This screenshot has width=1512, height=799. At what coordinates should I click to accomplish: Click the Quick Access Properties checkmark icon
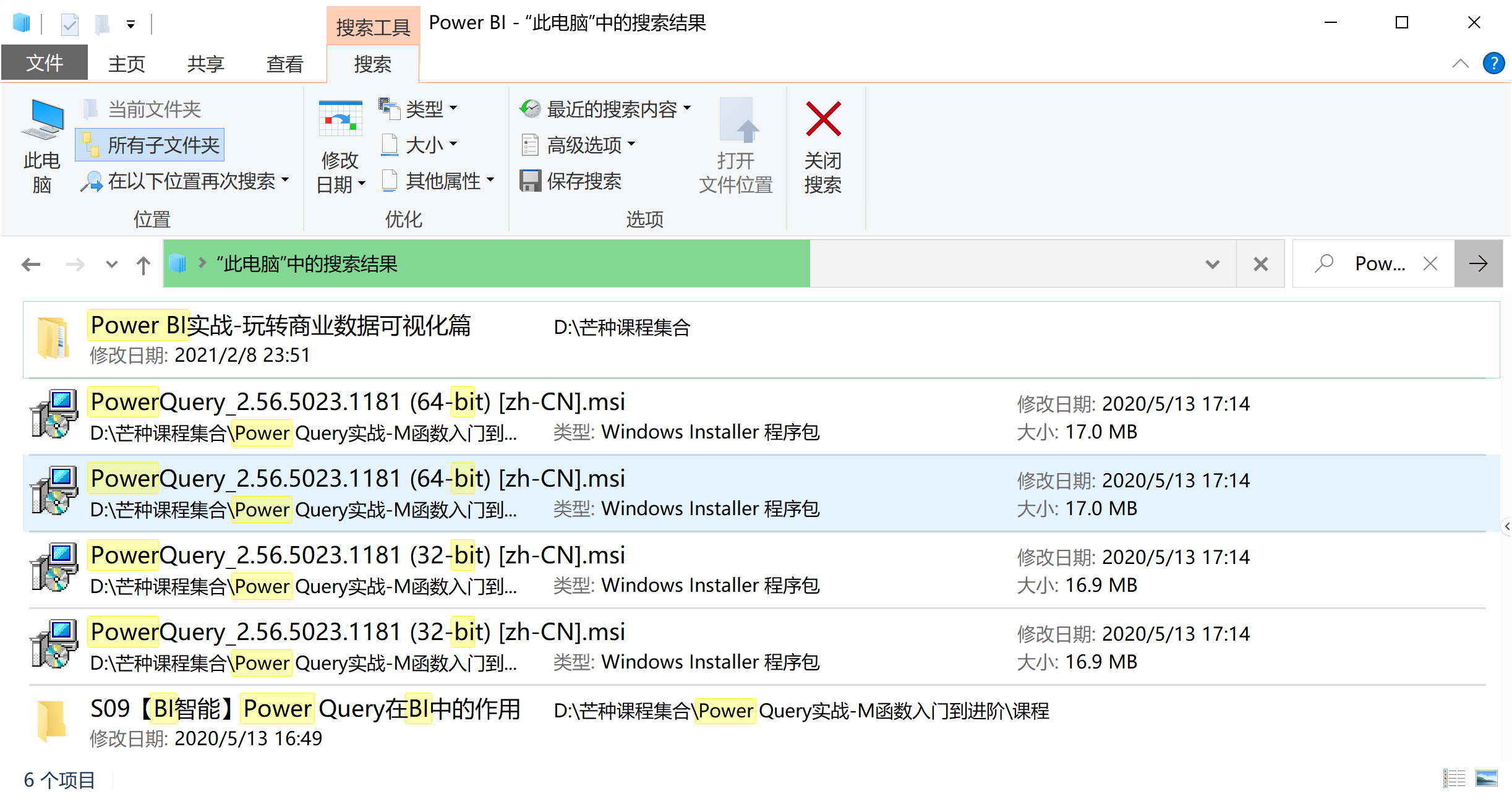pyautogui.click(x=69, y=24)
